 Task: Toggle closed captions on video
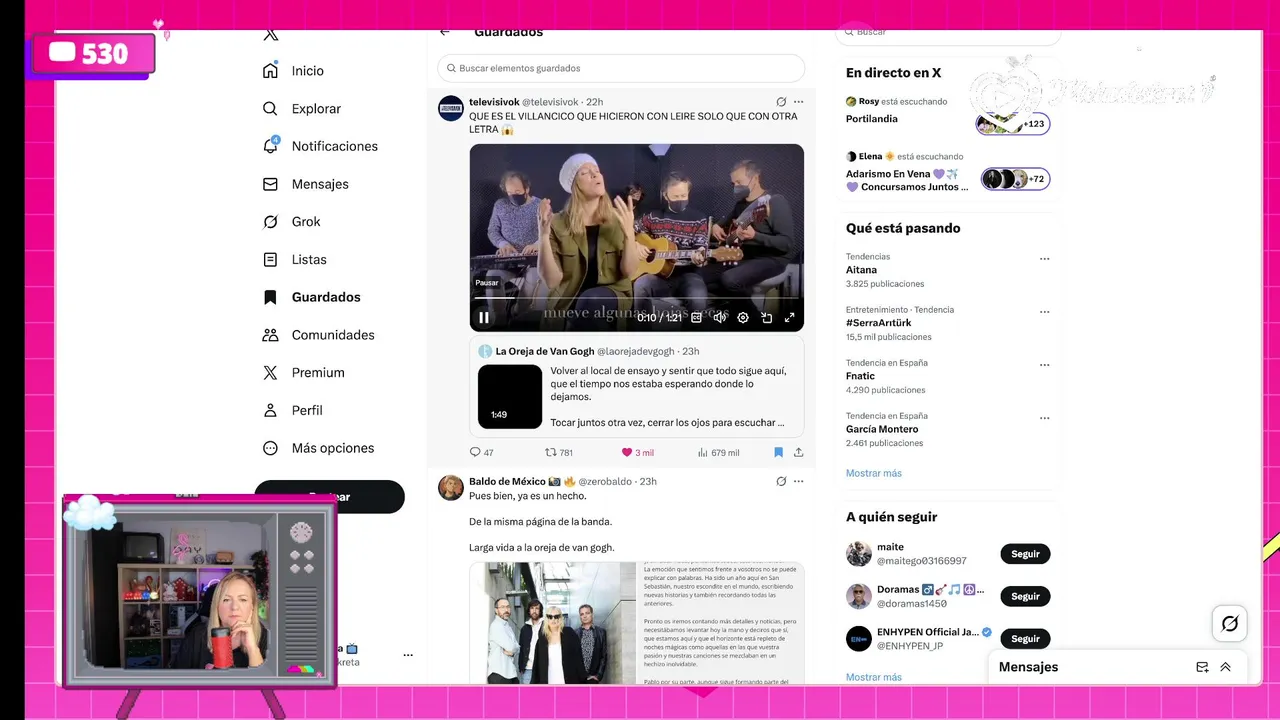[x=697, y=317]
